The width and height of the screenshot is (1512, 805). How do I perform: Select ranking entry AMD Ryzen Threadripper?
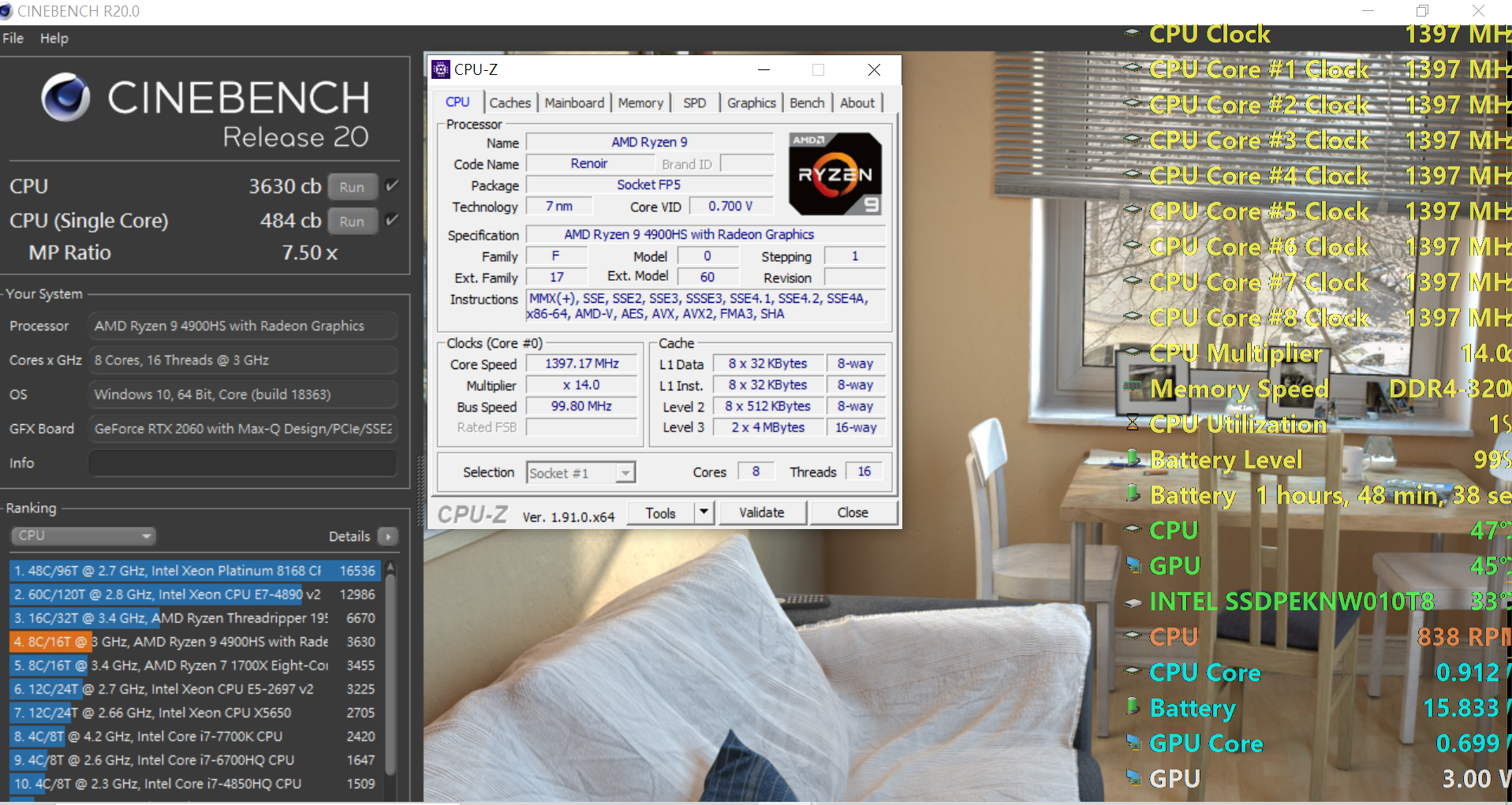195,617
